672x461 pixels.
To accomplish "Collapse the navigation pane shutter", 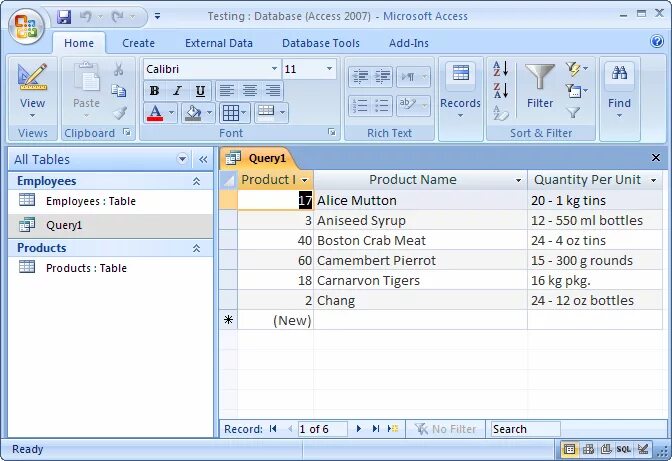I will coord(203,159).
